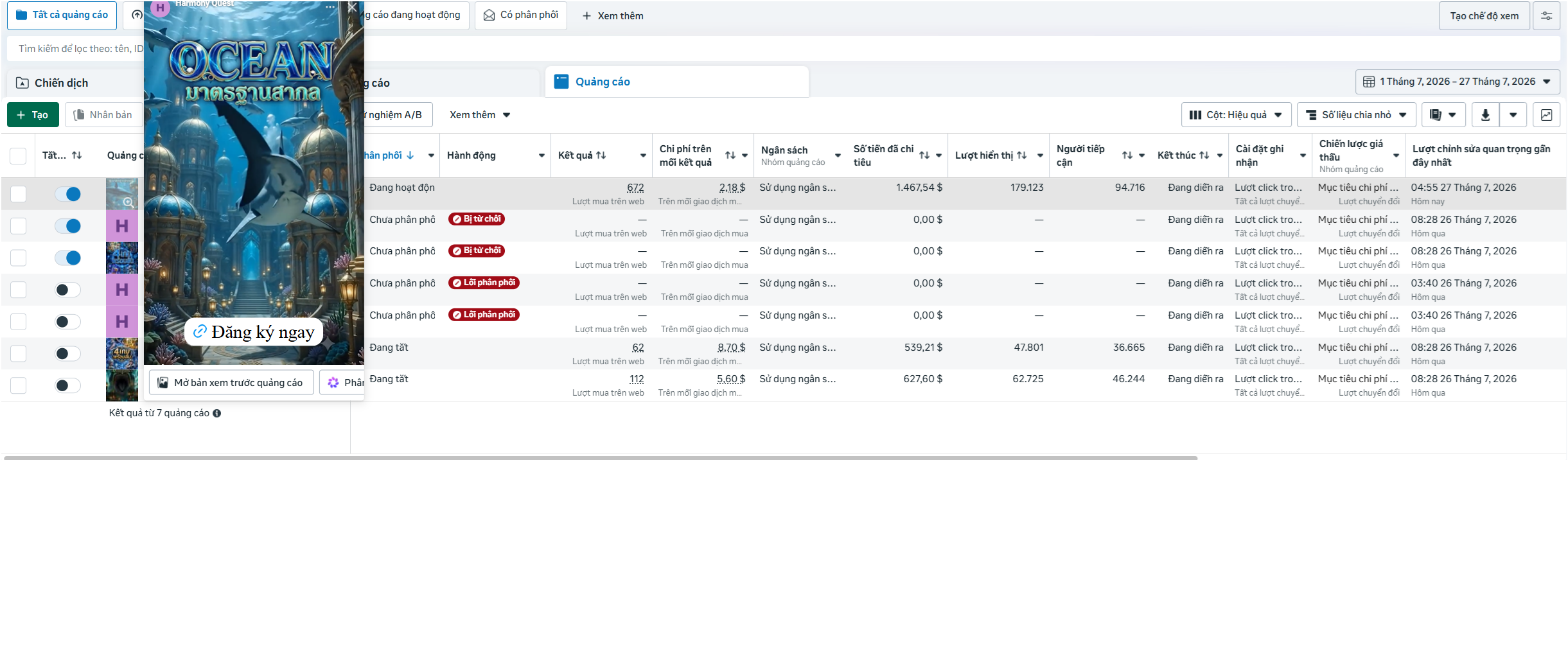Open the Số liệu chia nhỏ dropdown
This screenshot has width=1568, height=652.
1356,115
